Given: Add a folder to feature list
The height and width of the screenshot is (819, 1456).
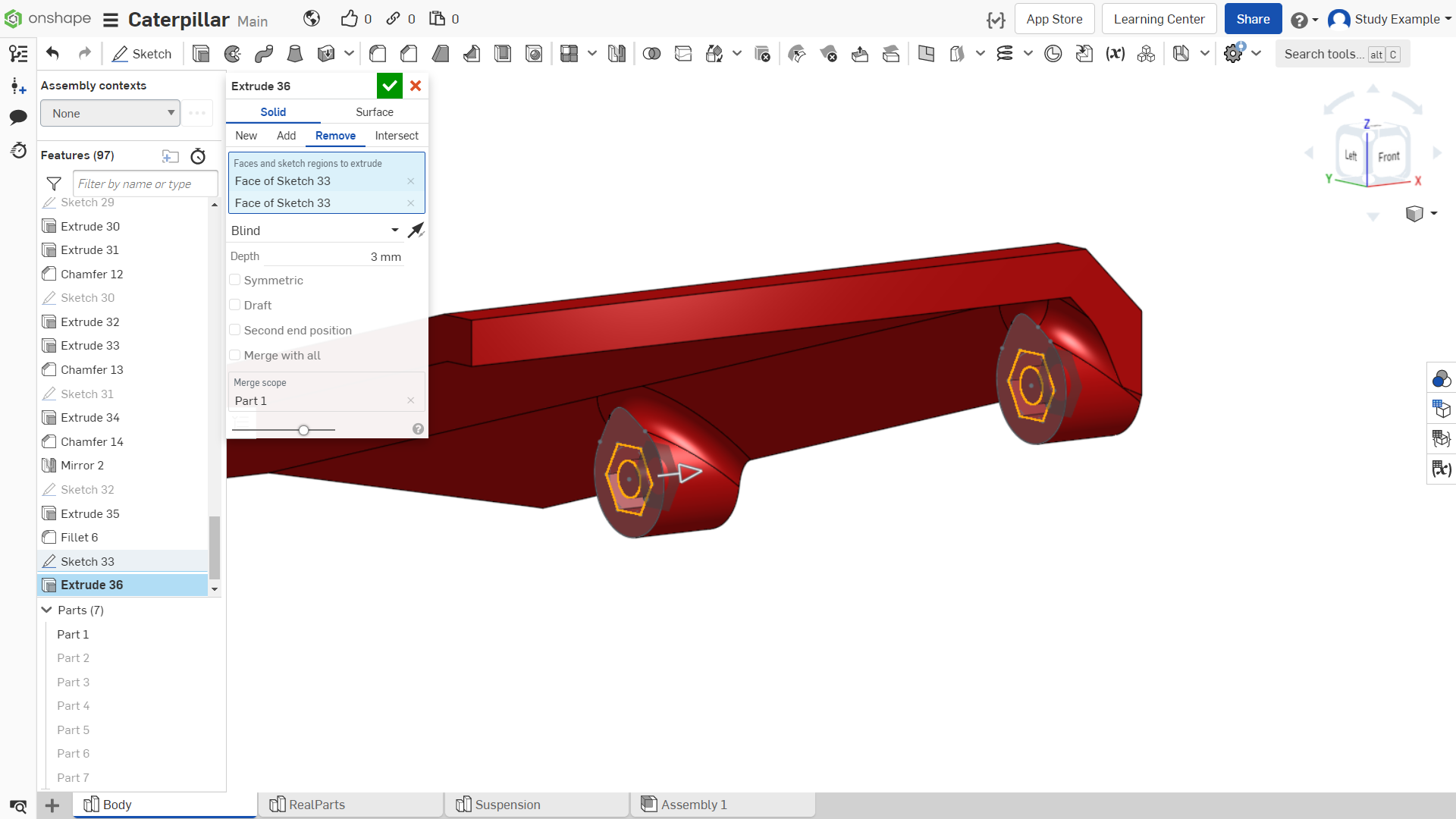Looking at the screenshot, I should pyautogui.click(x=171, y=156).
